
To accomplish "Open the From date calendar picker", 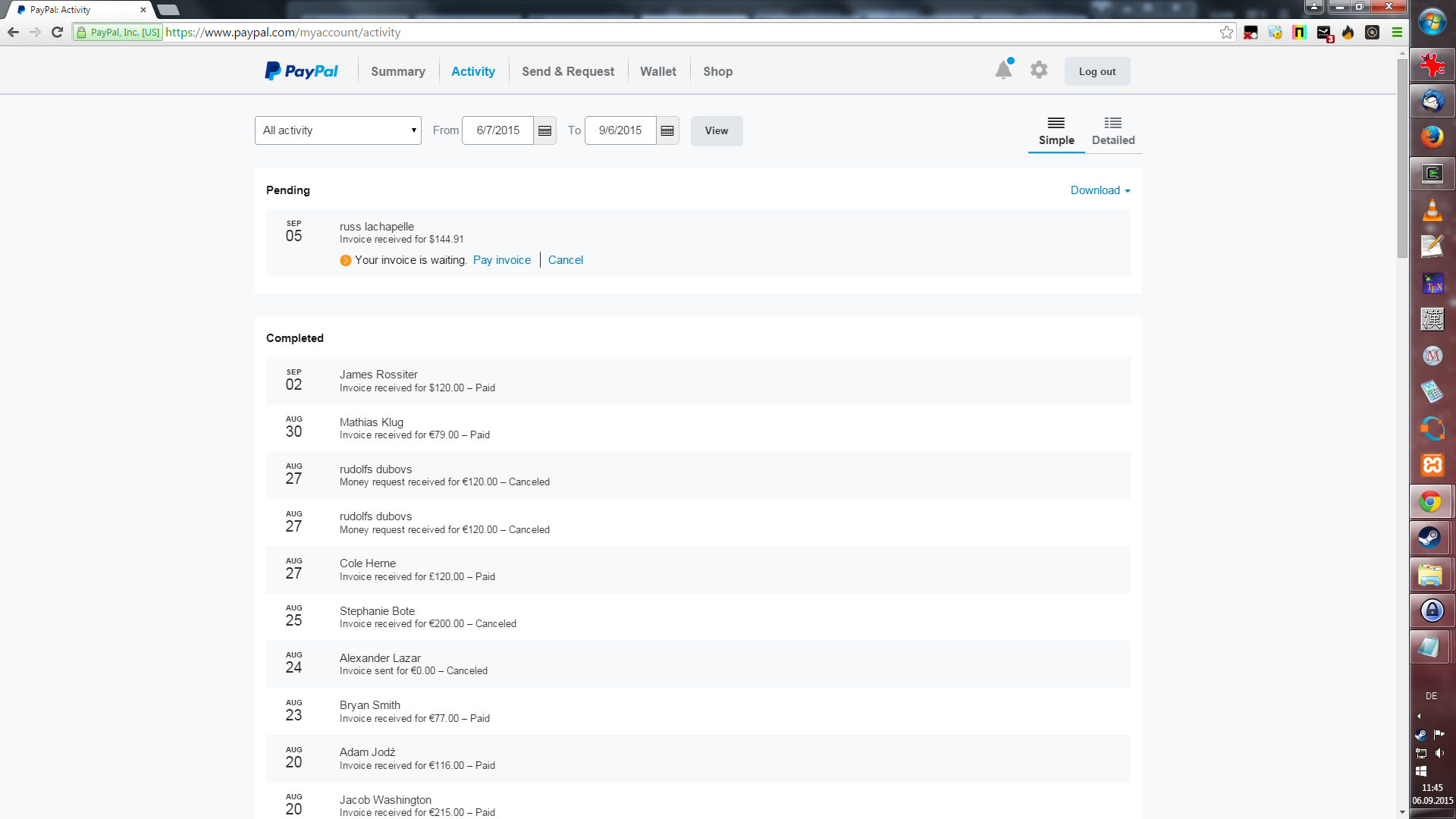I will [x=544, y=130].
